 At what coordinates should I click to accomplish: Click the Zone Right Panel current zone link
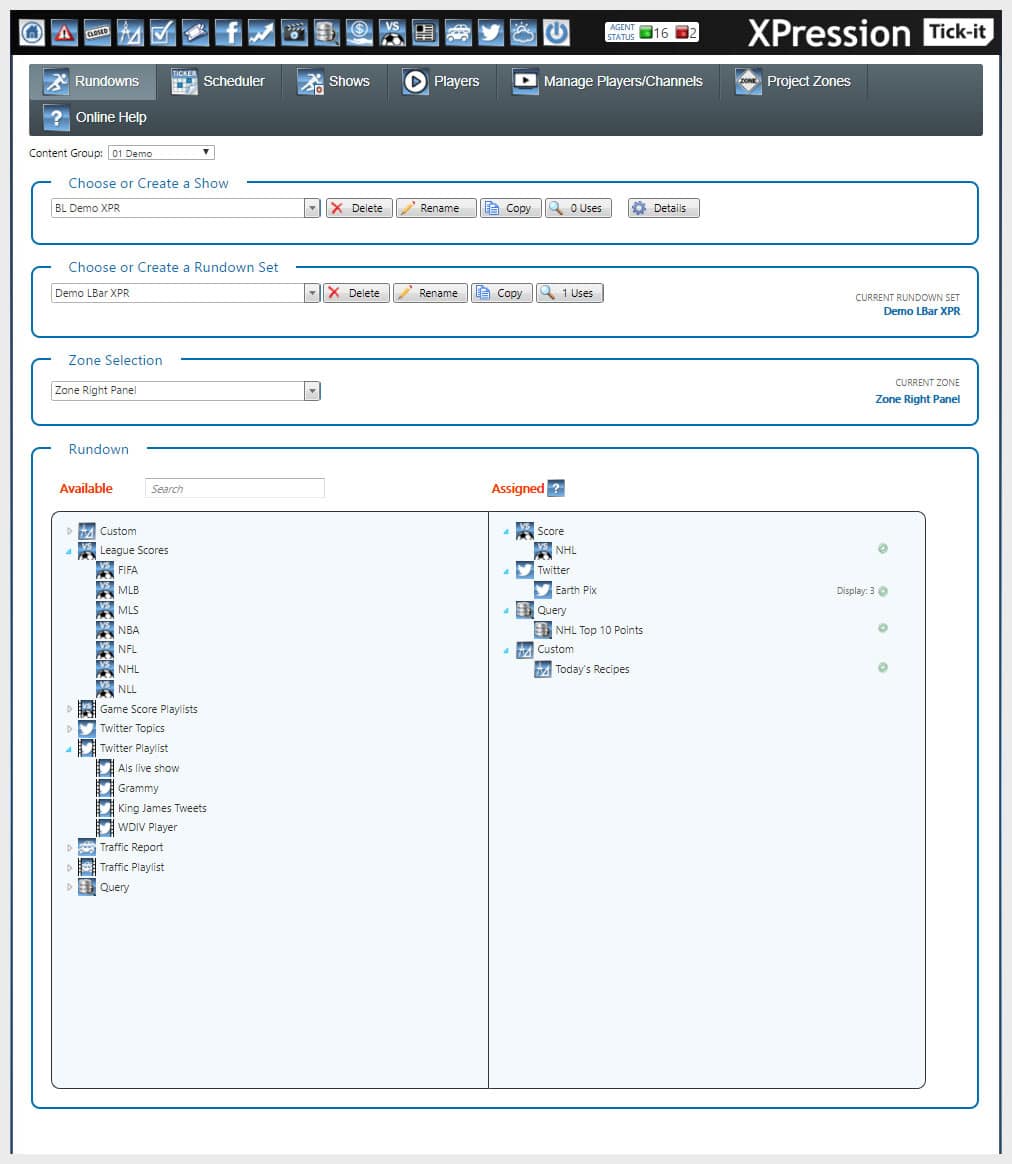(918, 399)
